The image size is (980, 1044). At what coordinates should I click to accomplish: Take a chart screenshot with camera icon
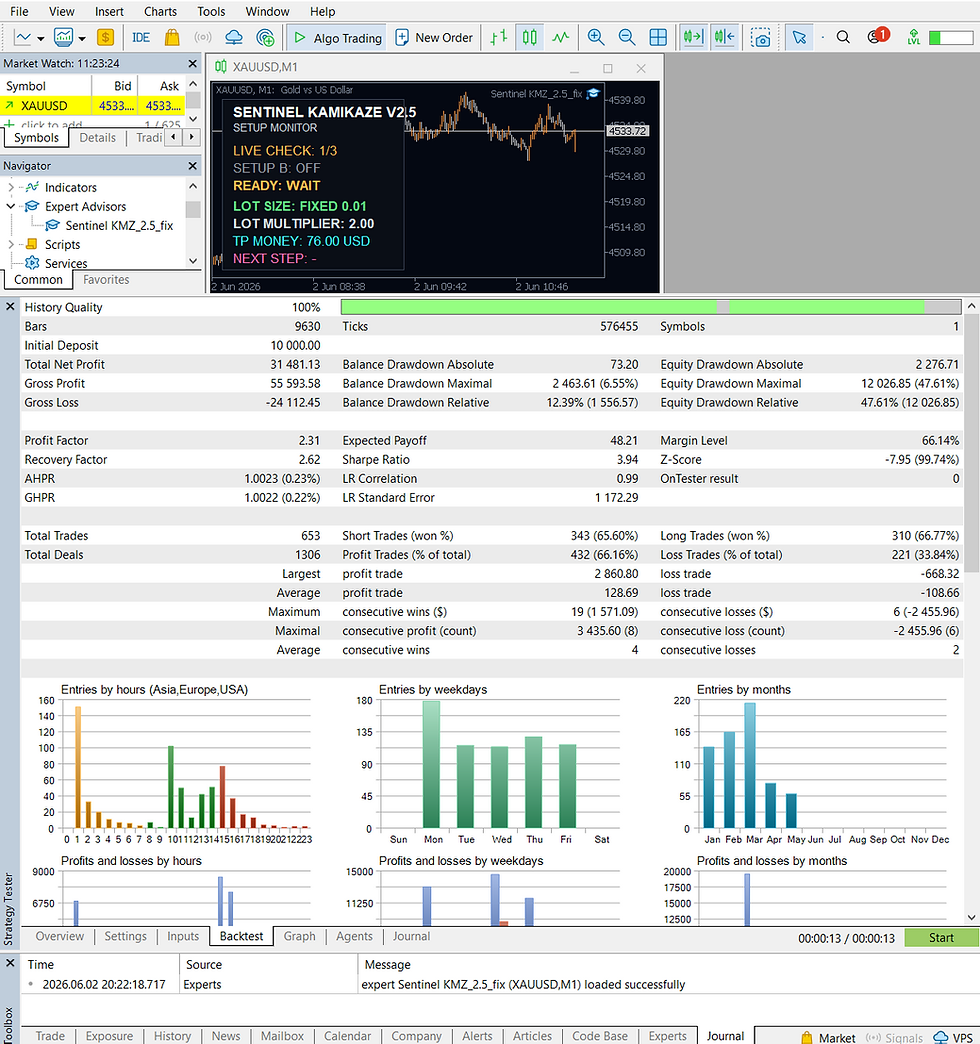[760, 37]
